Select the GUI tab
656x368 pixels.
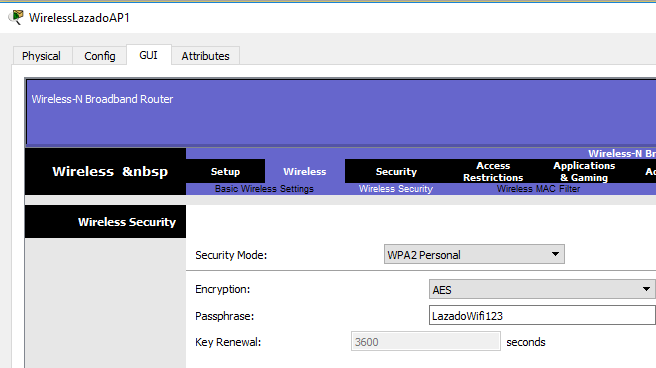(x=149, y=55)
